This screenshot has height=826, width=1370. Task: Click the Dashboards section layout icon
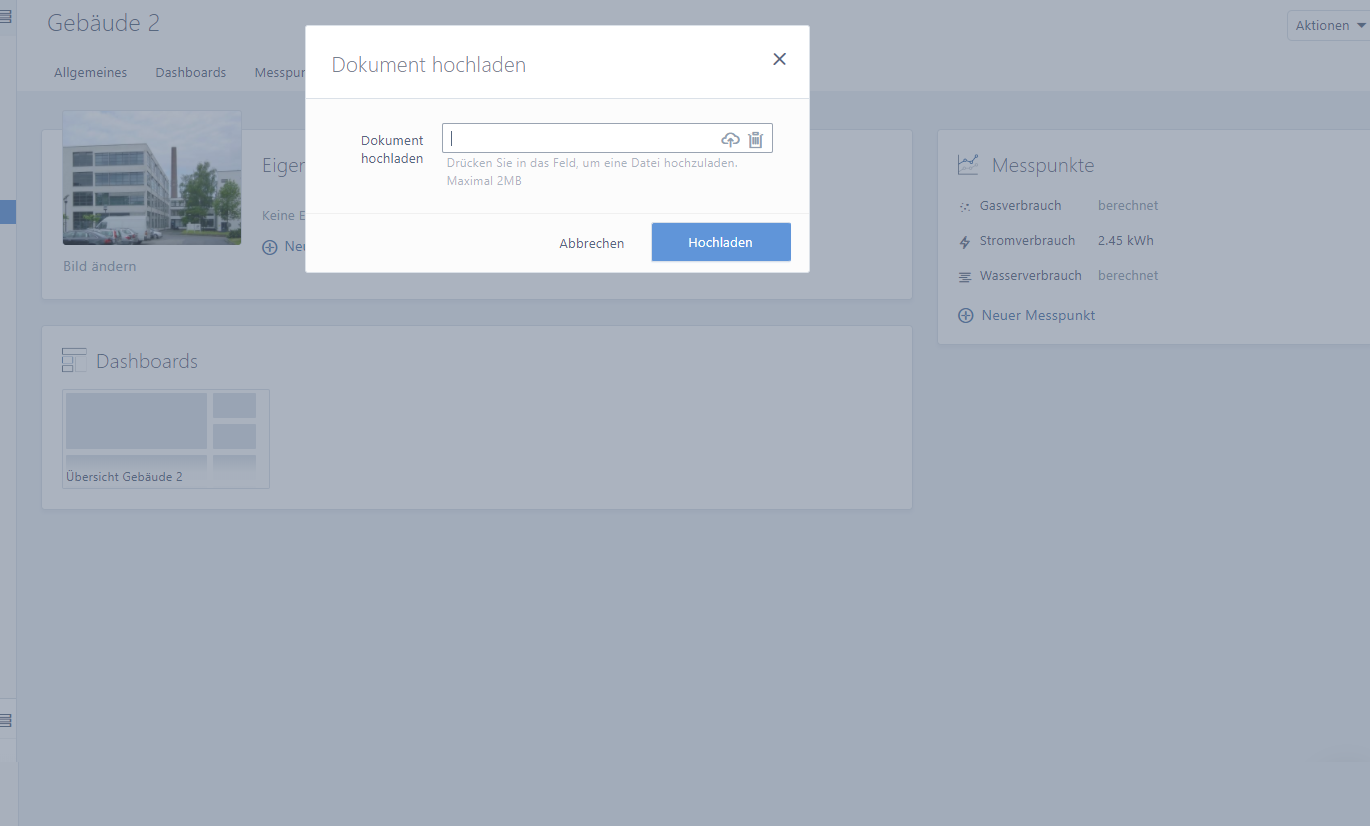pyautogui.click(x=74, y=361)
